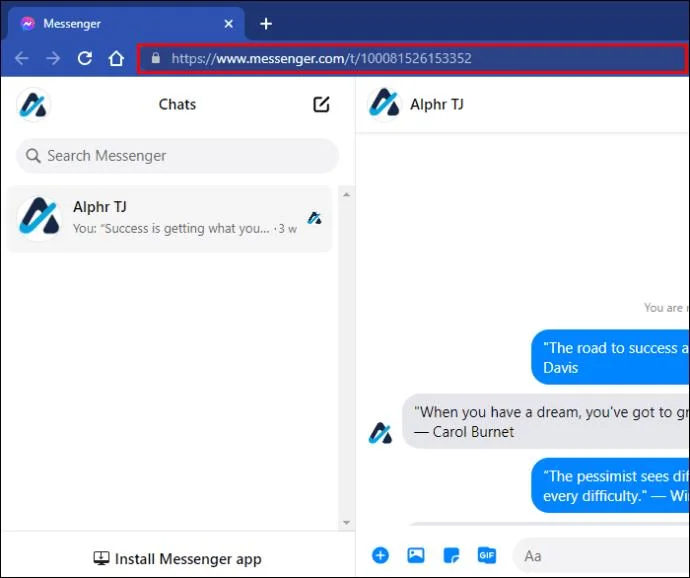Attach a photo with the image icon

pyautogui.click(x=416, y=556)
